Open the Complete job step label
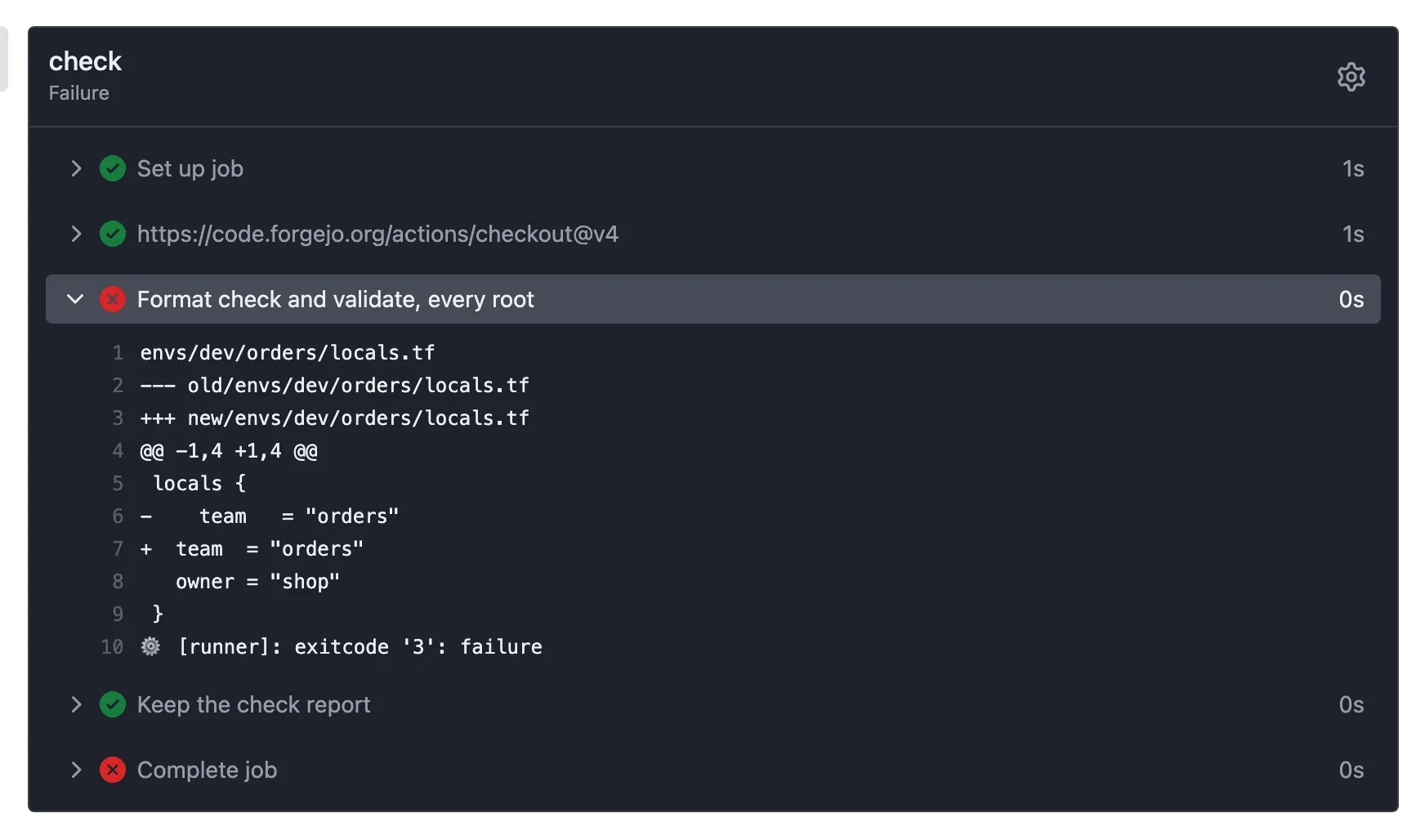Screen dimensions: 1425x840 pos(207,770)
